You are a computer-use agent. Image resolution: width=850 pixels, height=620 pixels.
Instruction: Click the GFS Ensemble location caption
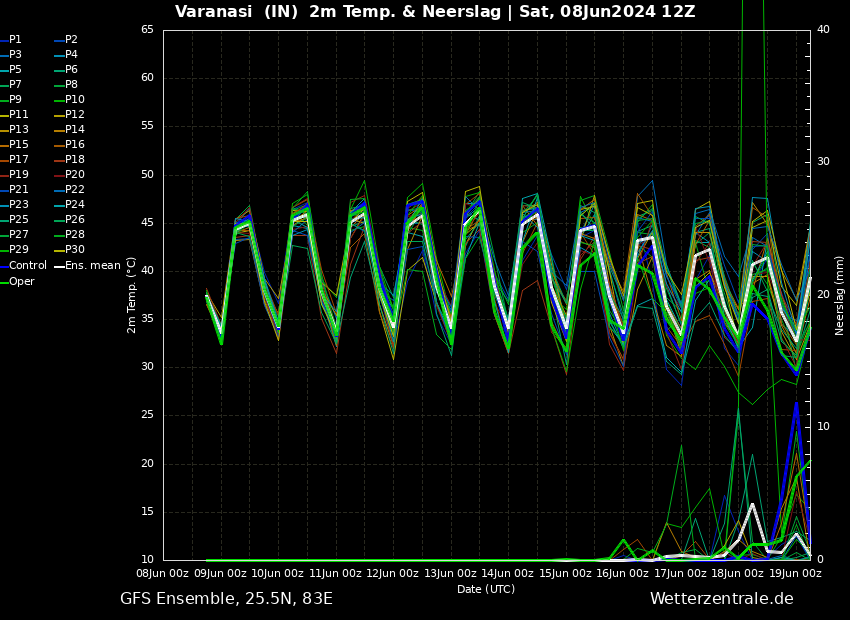pos(226,599)
